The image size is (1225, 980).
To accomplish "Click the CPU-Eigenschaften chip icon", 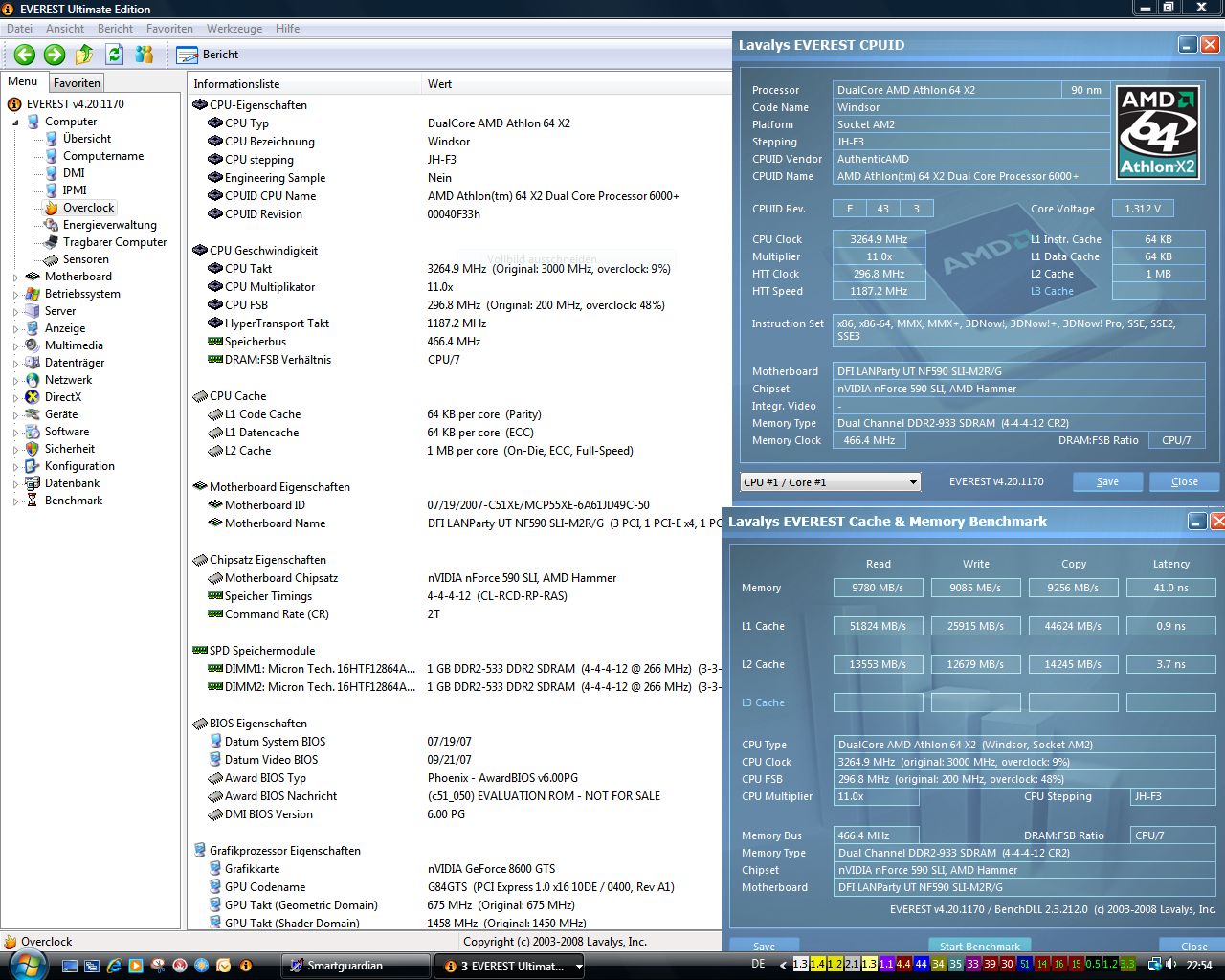I will (200, 105).
